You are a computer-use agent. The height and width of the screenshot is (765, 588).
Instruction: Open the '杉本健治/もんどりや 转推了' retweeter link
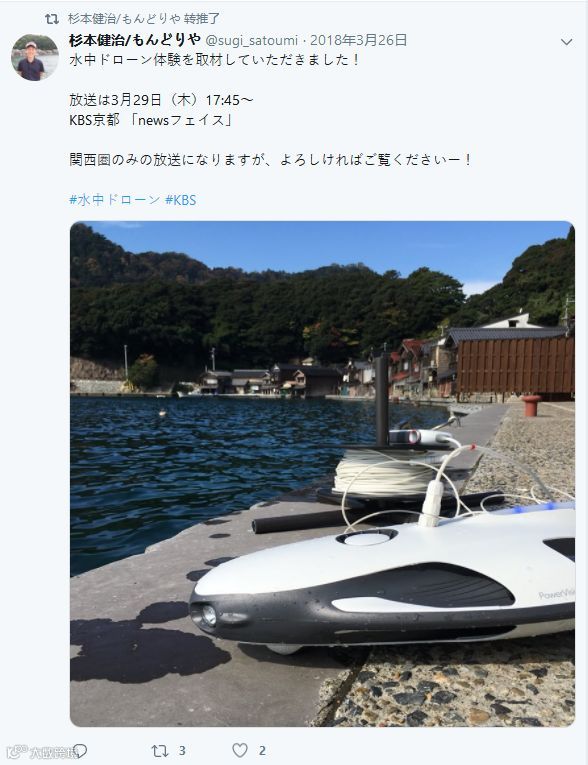click(143, 19)
